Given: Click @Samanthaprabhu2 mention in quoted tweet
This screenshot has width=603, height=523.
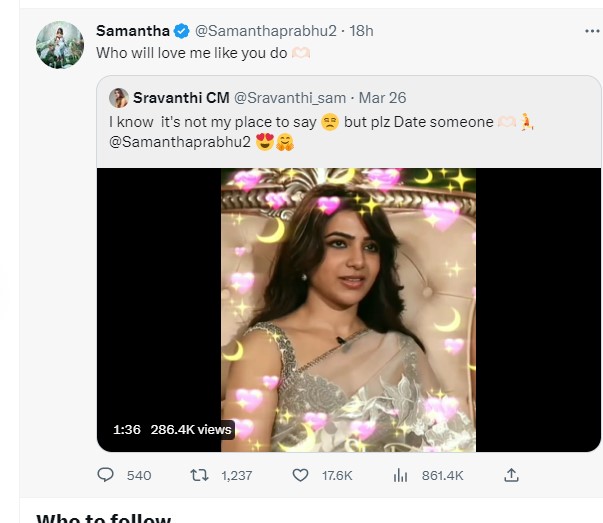Looking at the screenshot, I should click(x=169, y=143).
